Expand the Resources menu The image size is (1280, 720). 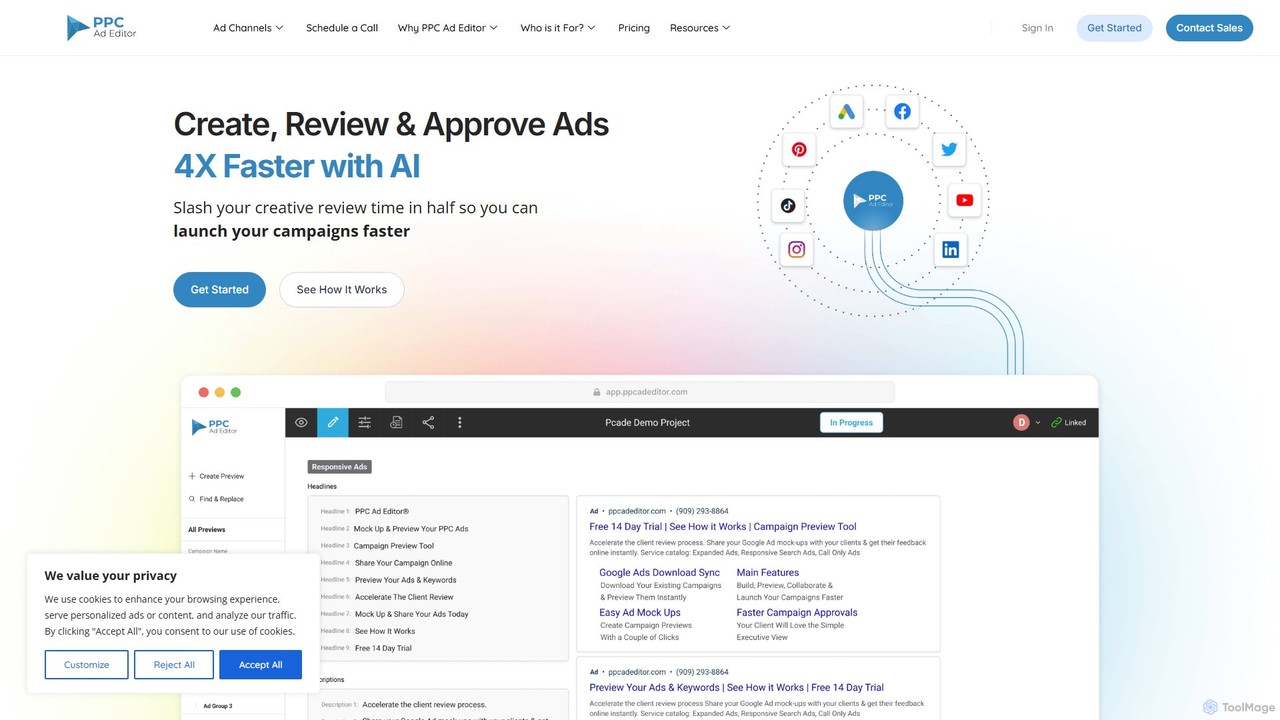coord(700,28)
